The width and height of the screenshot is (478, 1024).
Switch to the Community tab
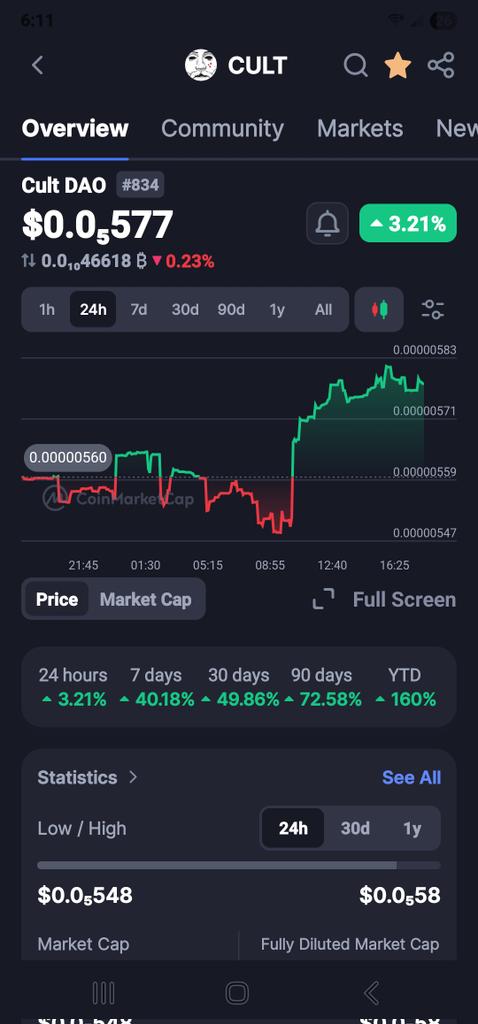pos(223,129)
